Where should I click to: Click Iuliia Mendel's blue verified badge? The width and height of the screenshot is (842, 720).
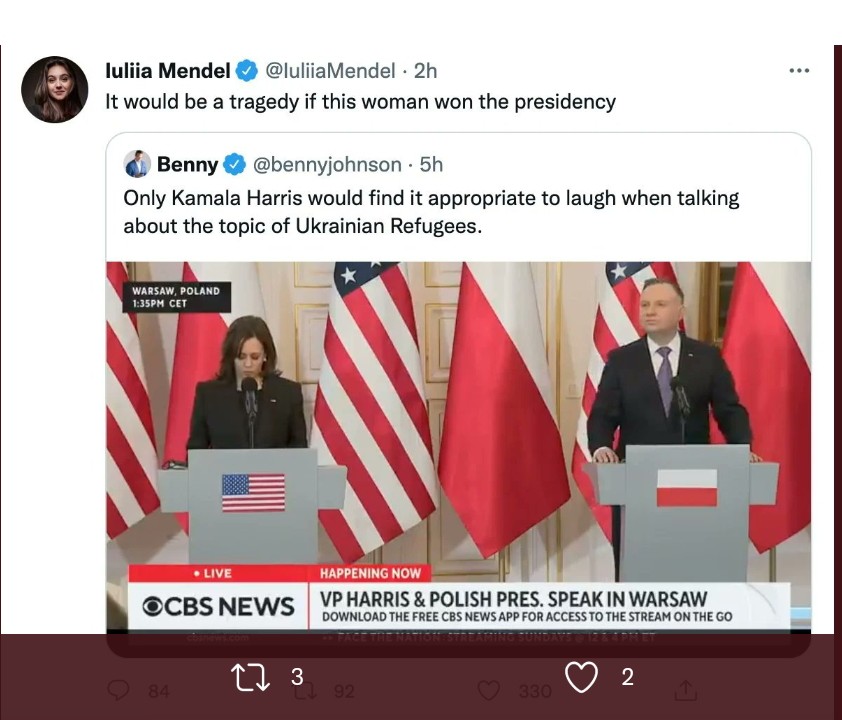[x=247, y=70]
